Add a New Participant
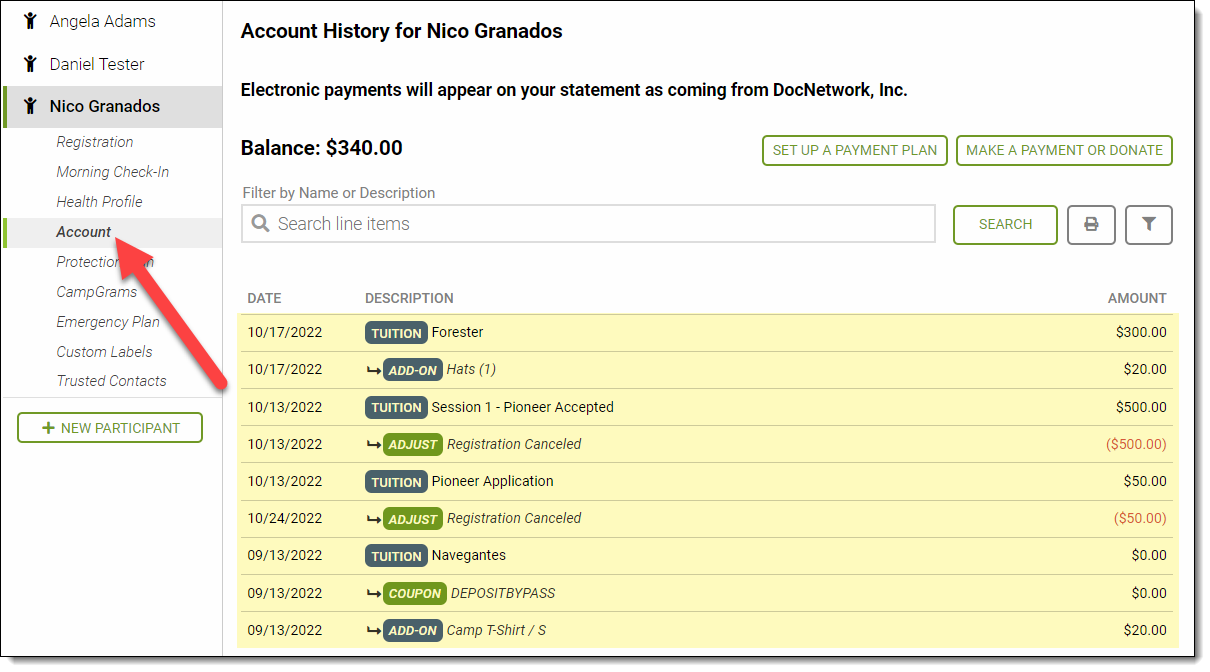 coord(110,428)
